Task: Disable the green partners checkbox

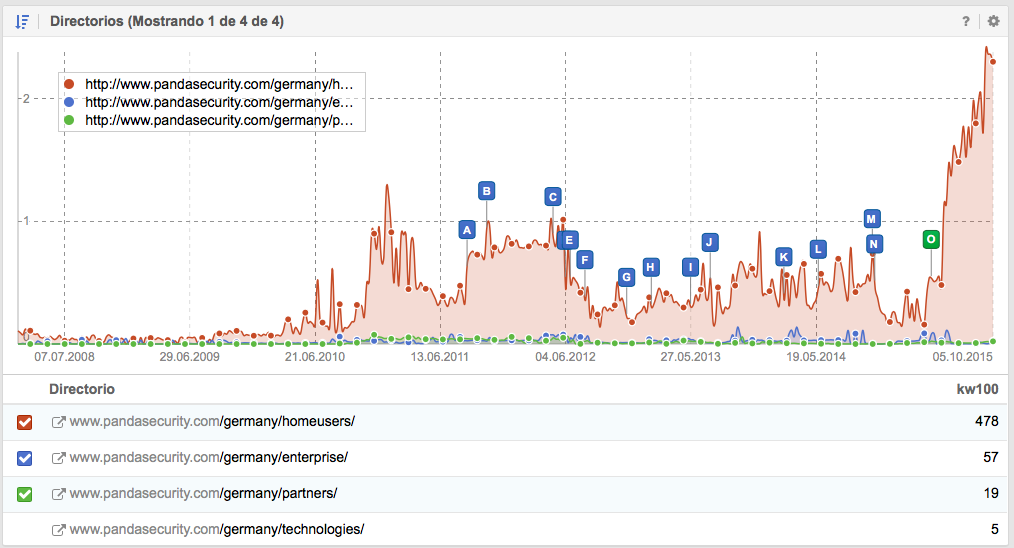Action: (x=26, y=494)
